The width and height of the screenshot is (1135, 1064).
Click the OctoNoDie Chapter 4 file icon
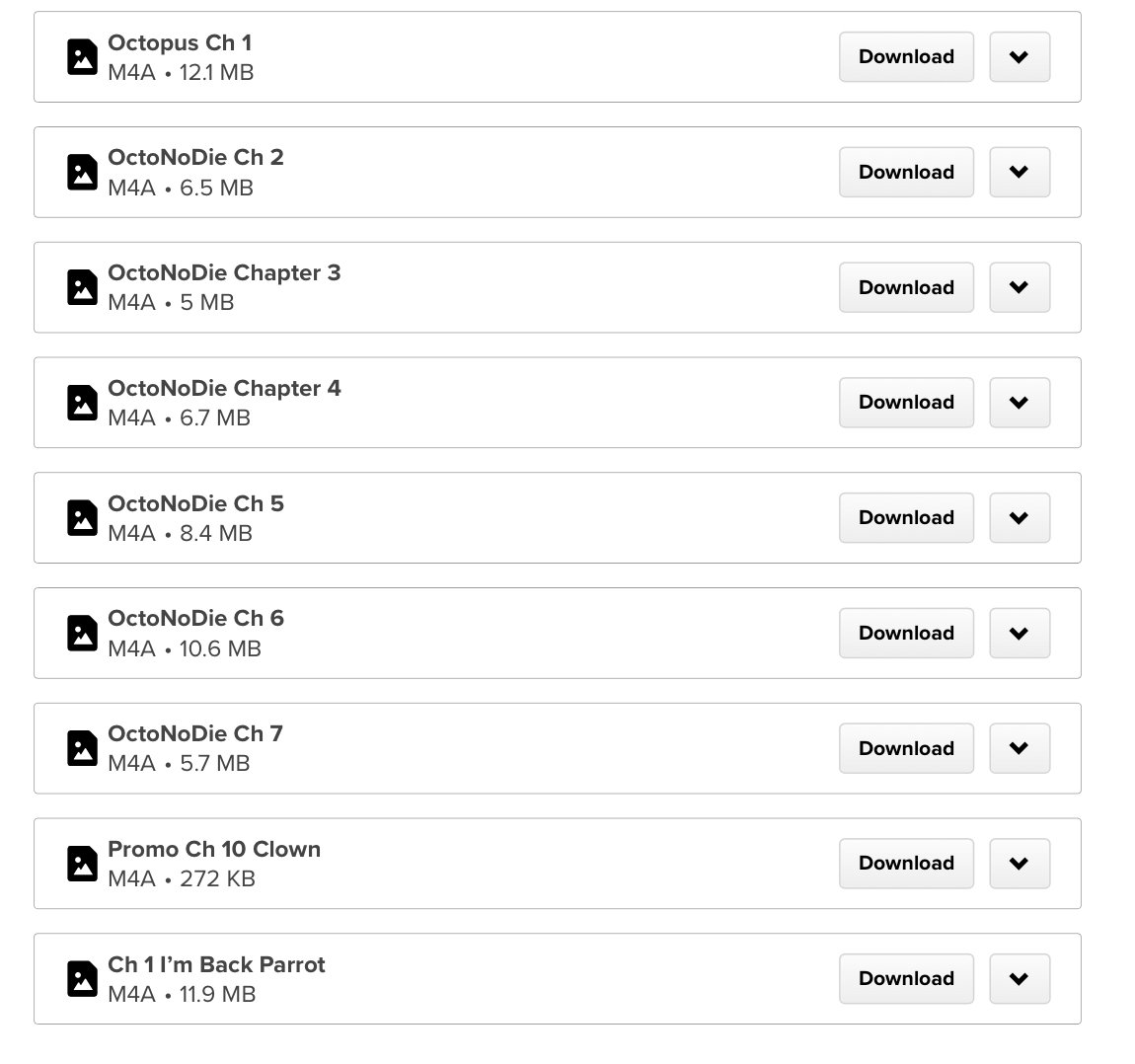pos(82,403)
